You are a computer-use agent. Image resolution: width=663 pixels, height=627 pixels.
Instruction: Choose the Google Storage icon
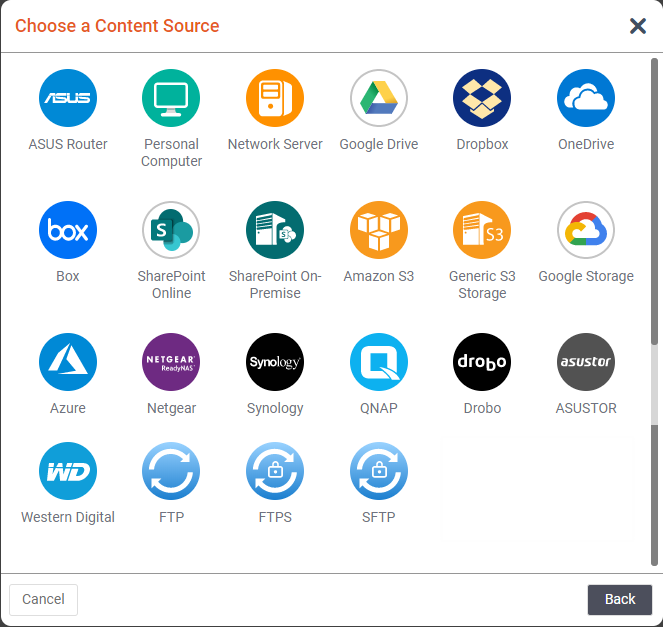[586, 230]
